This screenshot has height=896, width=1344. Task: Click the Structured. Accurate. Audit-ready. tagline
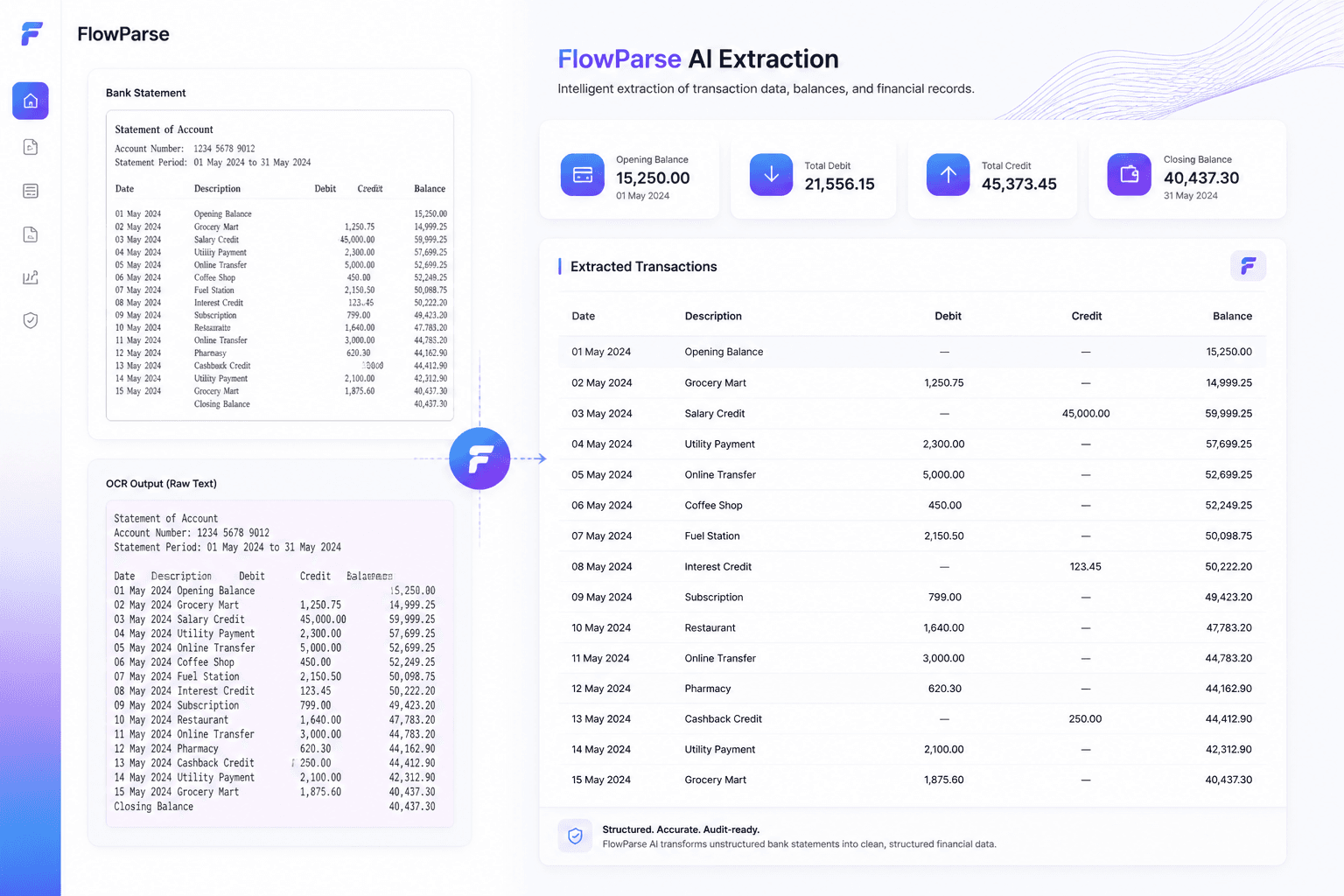681,829
